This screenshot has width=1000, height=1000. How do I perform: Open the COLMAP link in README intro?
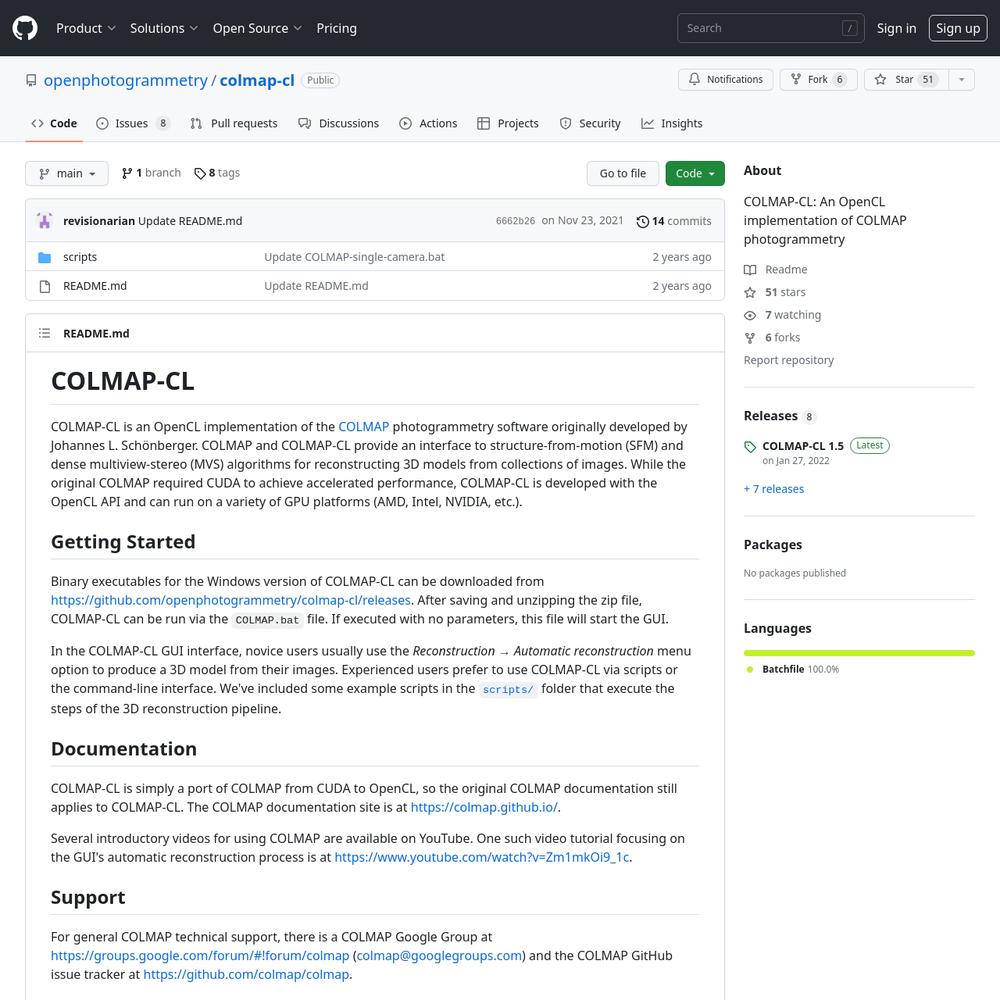(364, 427)
